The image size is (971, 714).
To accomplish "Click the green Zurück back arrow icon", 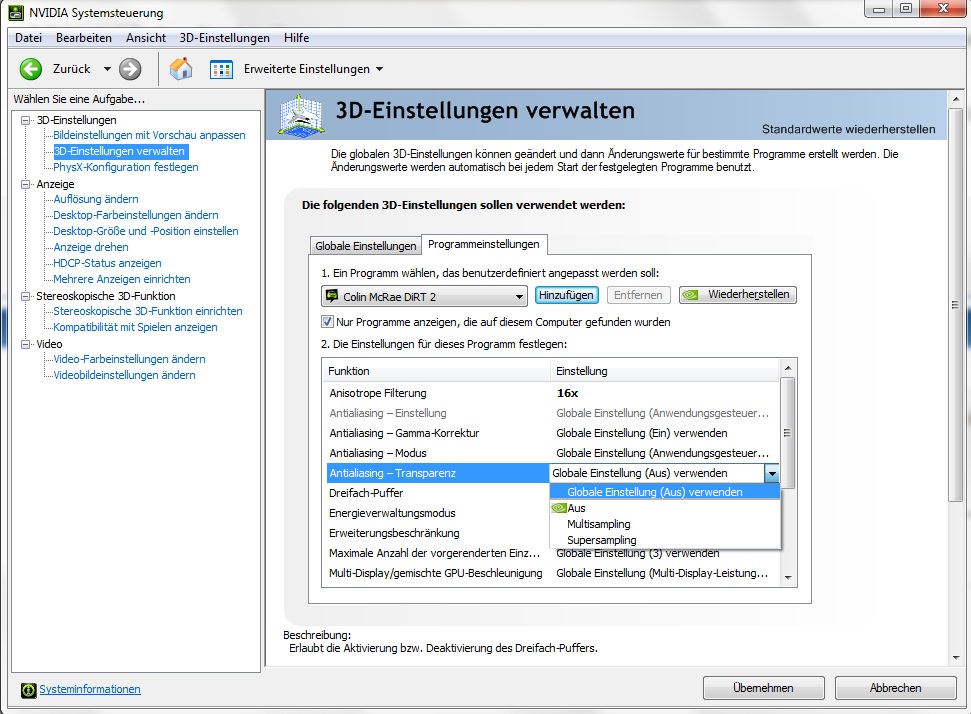I will [x=30, y=69].
